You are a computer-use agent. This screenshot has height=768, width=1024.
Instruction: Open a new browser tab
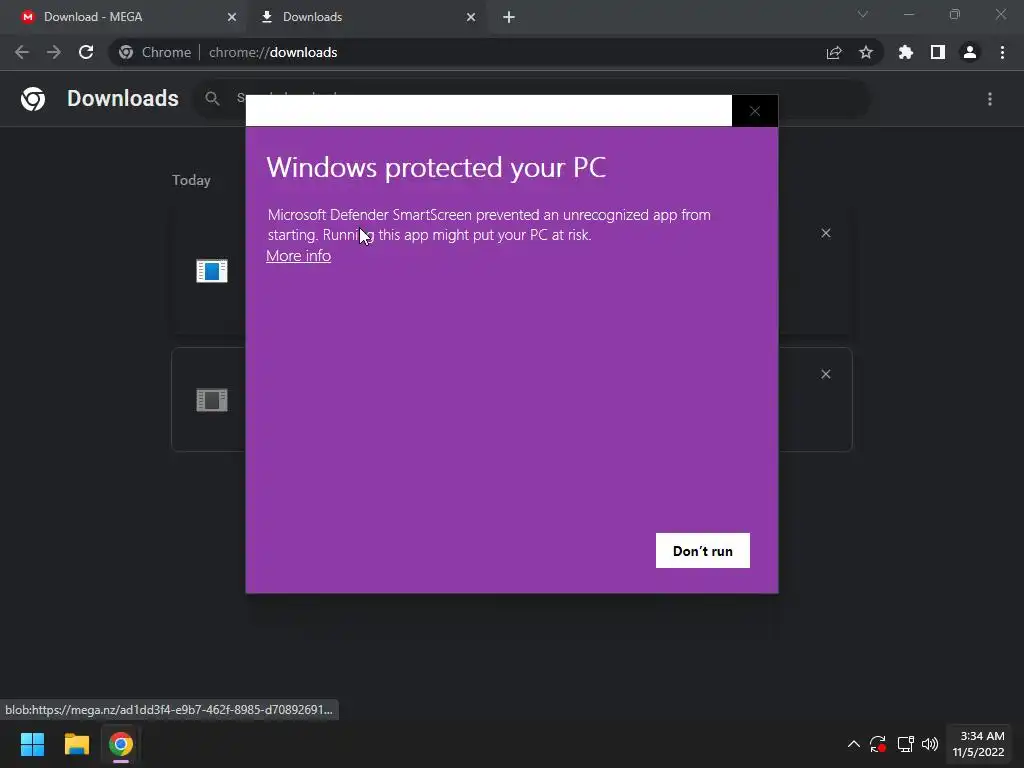tap(509, 17)
